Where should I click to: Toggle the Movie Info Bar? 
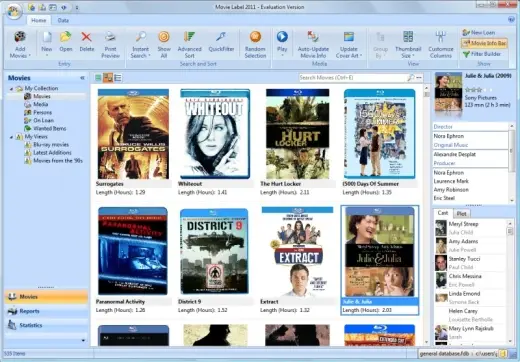point(484,43)
